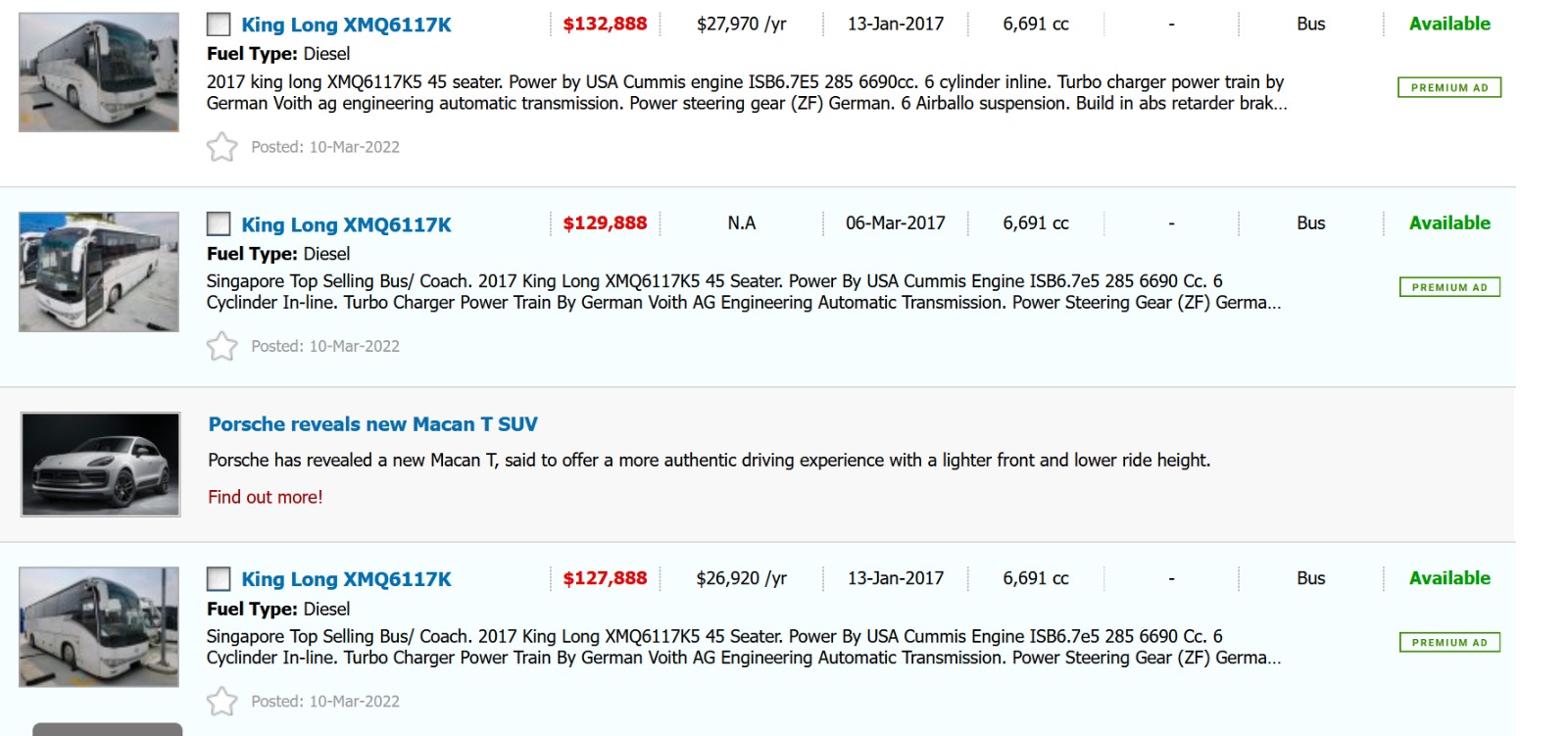The width and height of the screenshot is (1568, 736).
Task: Click the Find out more! link
Action: [x=265, y=497]
